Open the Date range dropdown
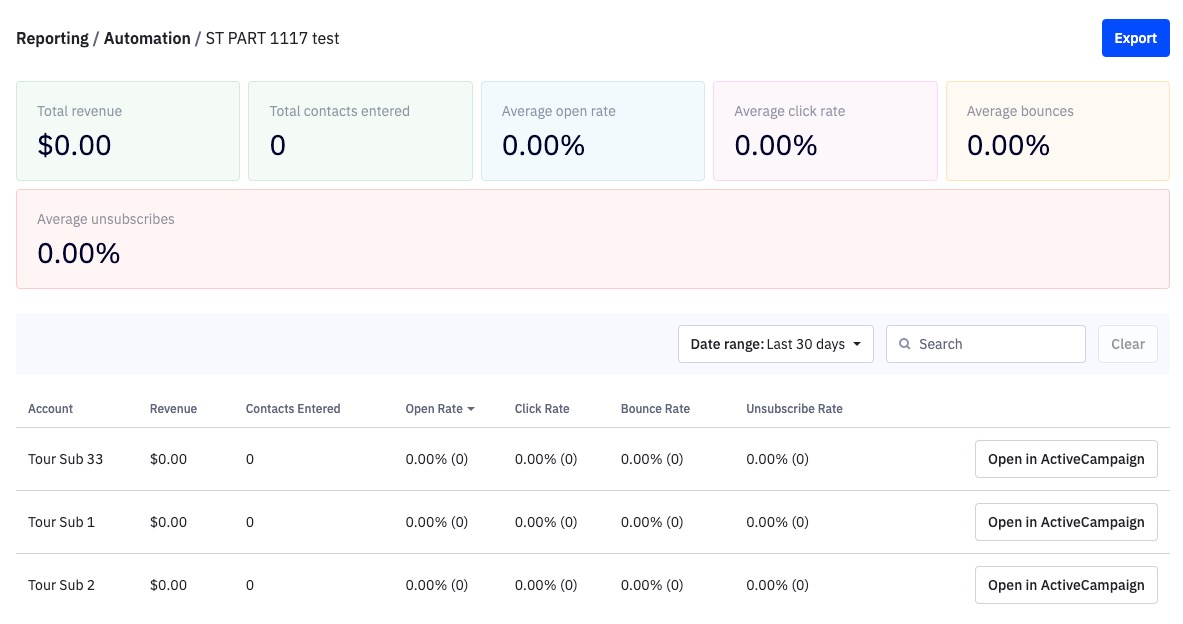This screenshot has width=1183, height=624. 775,344
